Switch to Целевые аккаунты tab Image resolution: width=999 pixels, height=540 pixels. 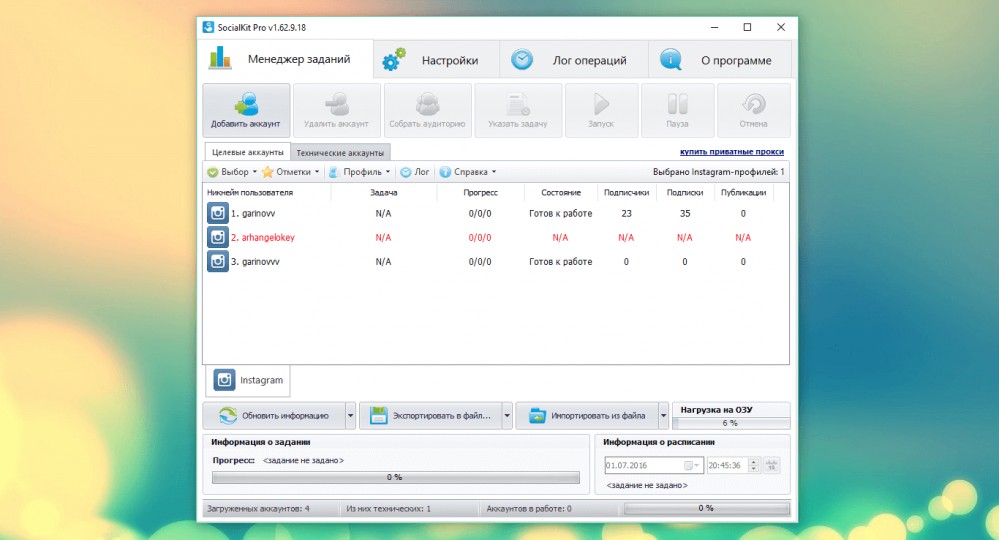247,152
